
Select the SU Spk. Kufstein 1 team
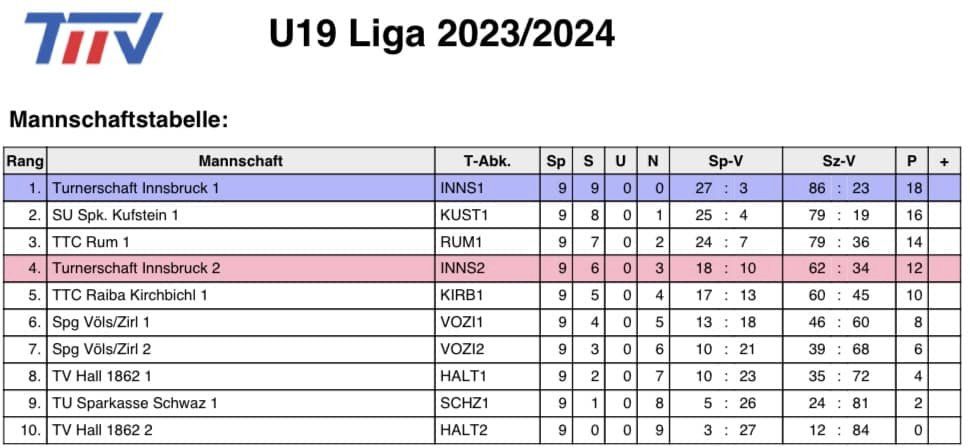(116, 215)
